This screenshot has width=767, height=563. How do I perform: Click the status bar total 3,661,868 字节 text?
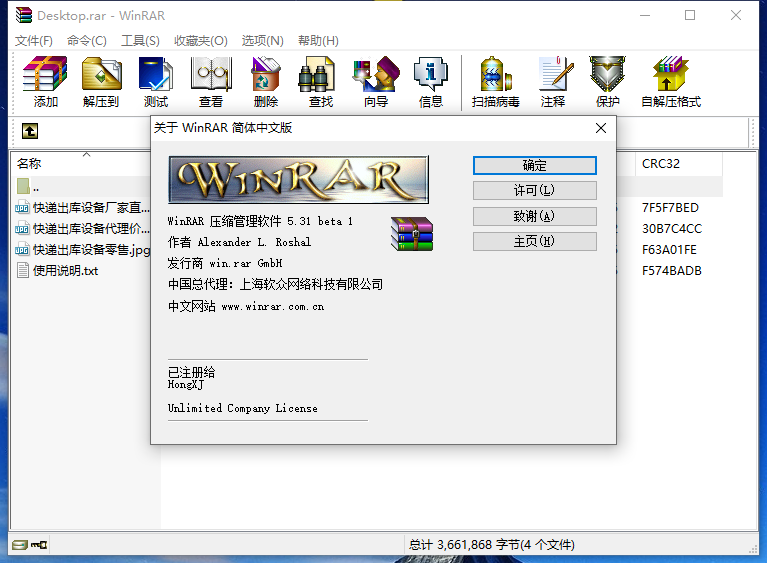click(x=492, y=544)
